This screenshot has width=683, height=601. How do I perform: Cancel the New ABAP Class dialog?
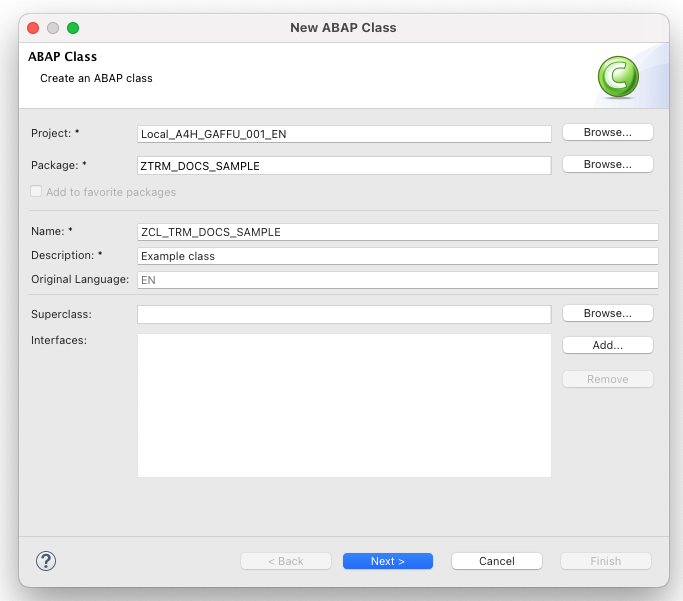click(497, 561)
